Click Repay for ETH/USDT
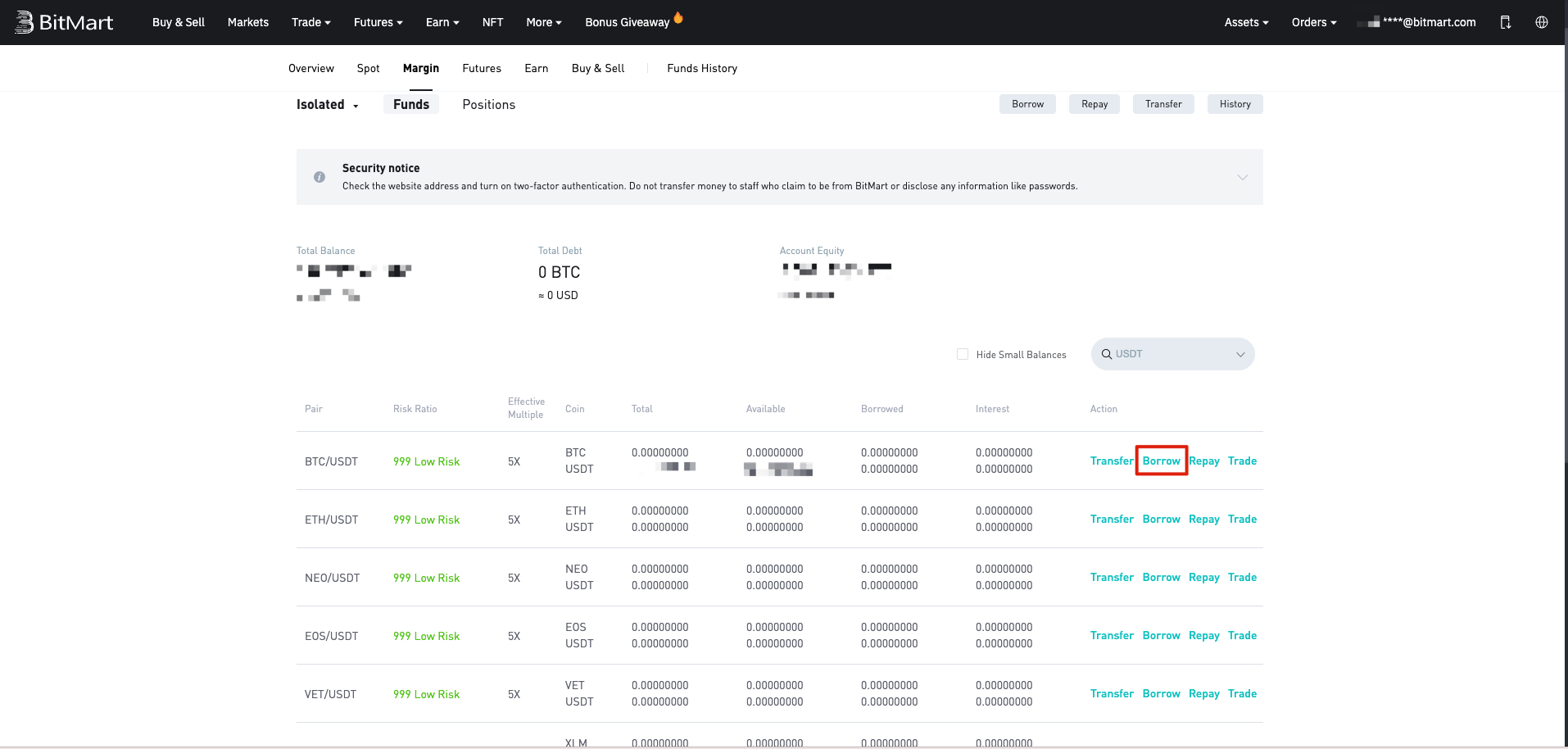Screen dimensions: 1568x749 point(1204,519)
